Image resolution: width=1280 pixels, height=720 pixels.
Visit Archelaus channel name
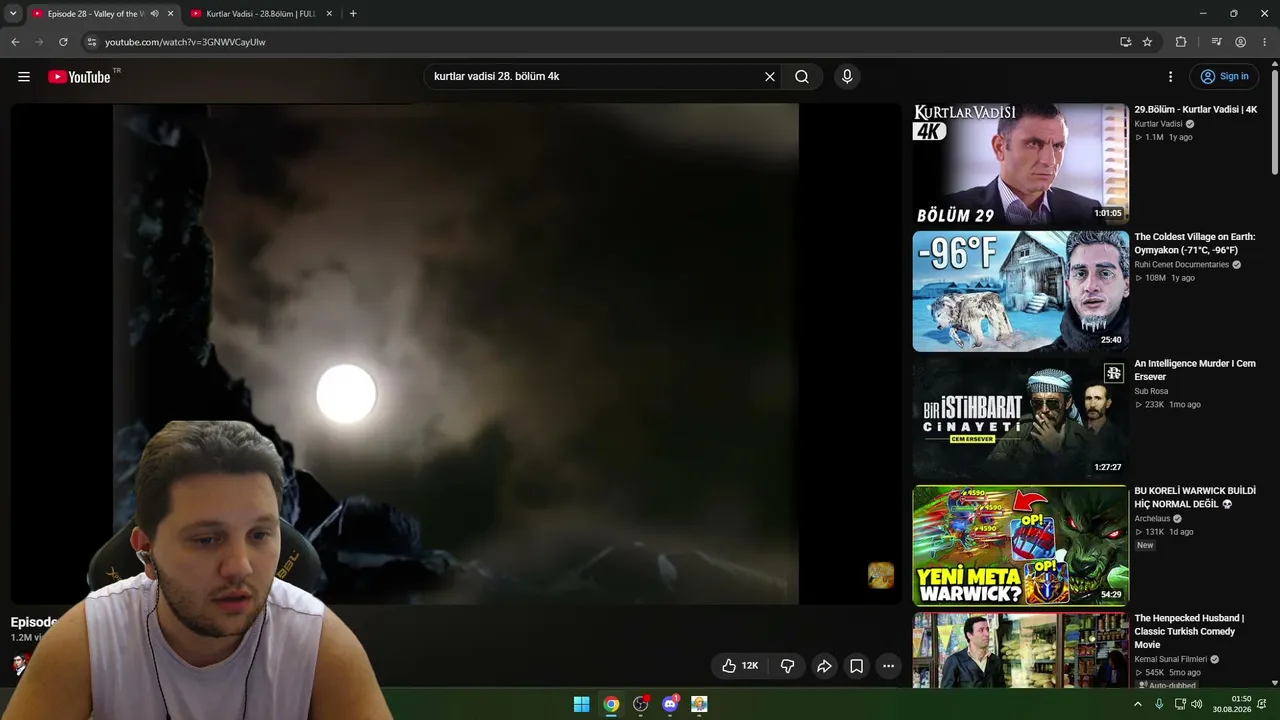pyautogui.click(x=1152, y=519)
